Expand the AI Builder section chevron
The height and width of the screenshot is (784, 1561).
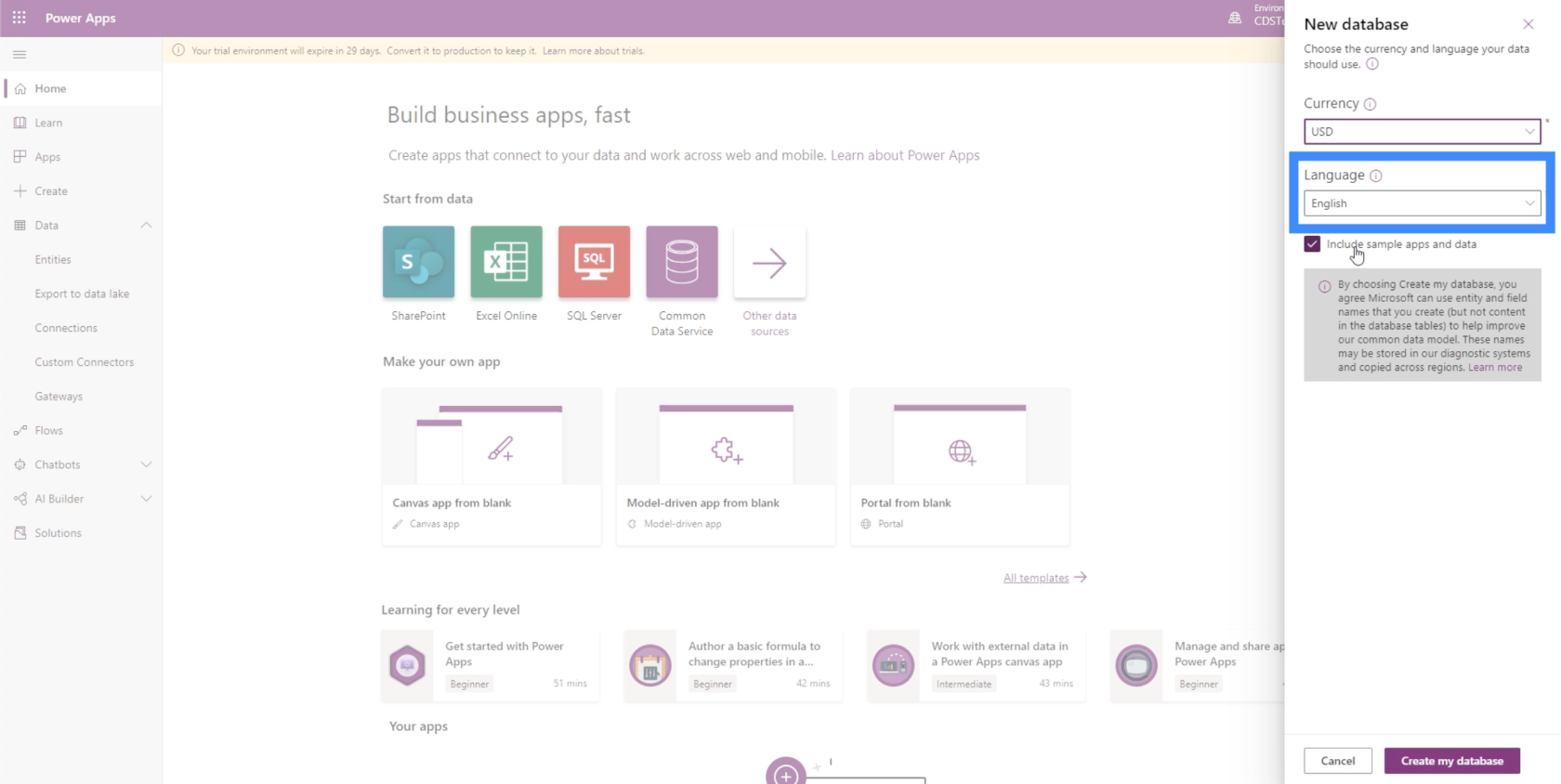(146, 499)
